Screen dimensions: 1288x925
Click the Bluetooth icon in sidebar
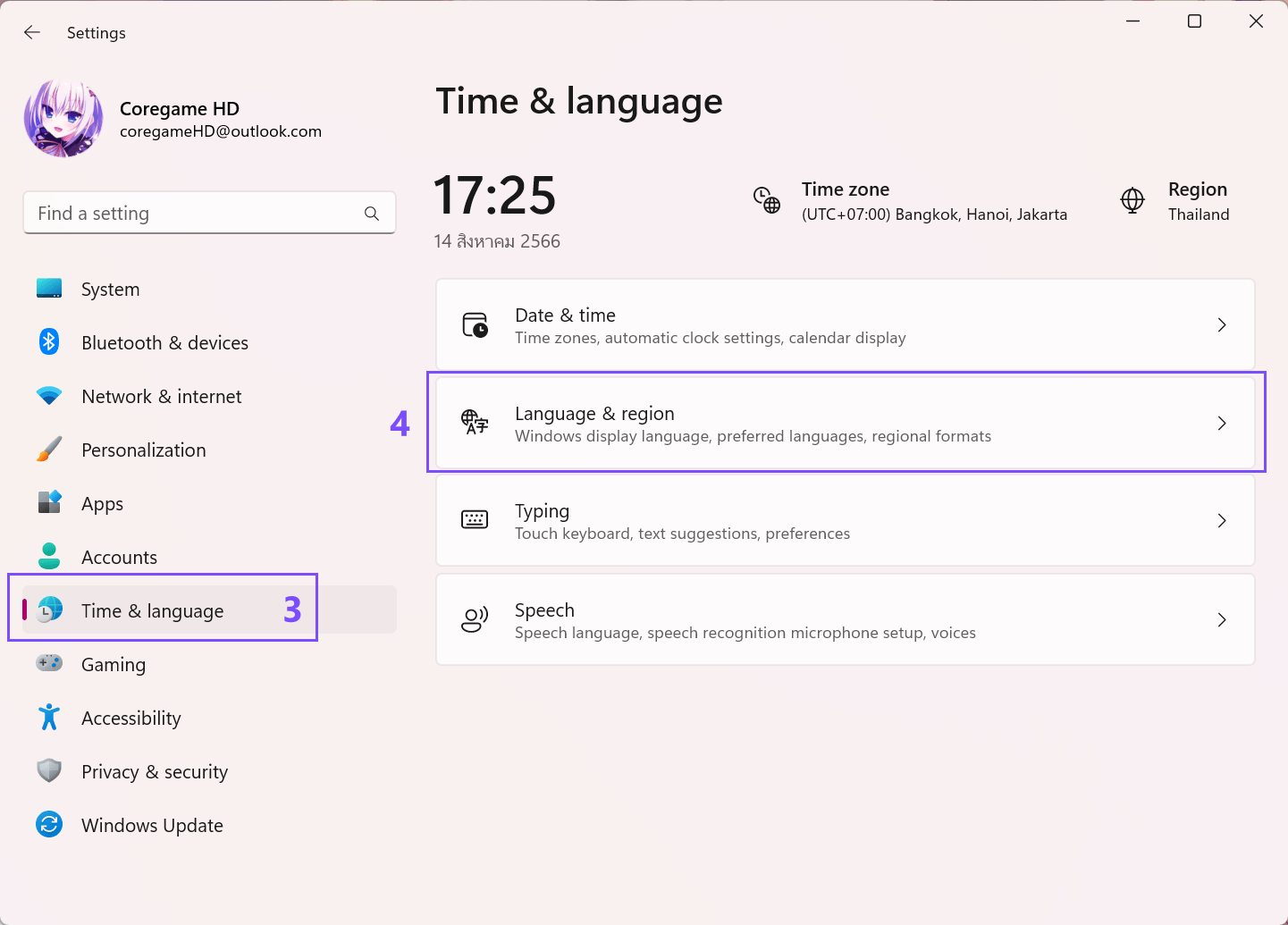click(x=49, y=341)
